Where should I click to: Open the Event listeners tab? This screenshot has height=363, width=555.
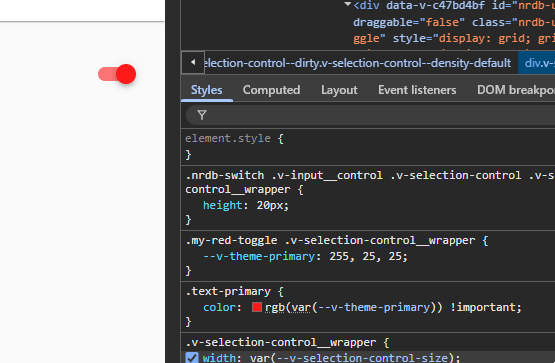(417, 90)
